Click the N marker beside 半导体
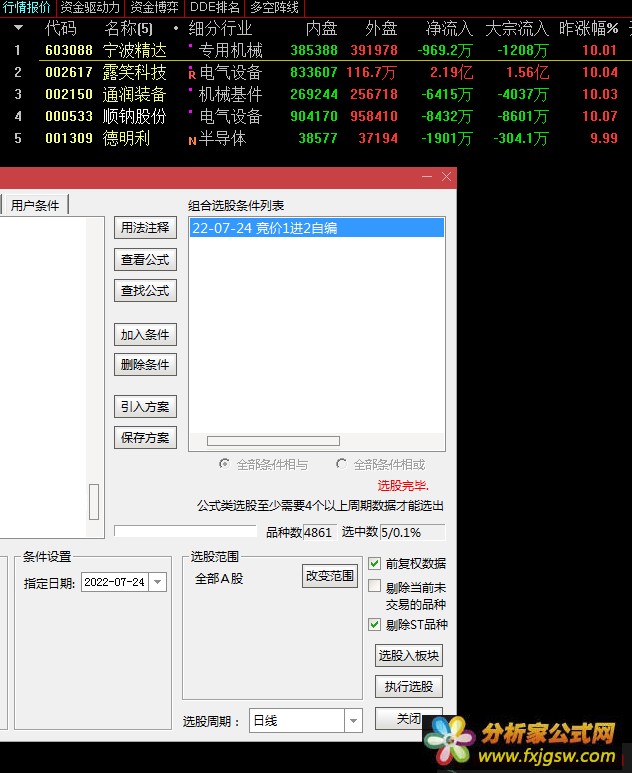 point(192,141)
